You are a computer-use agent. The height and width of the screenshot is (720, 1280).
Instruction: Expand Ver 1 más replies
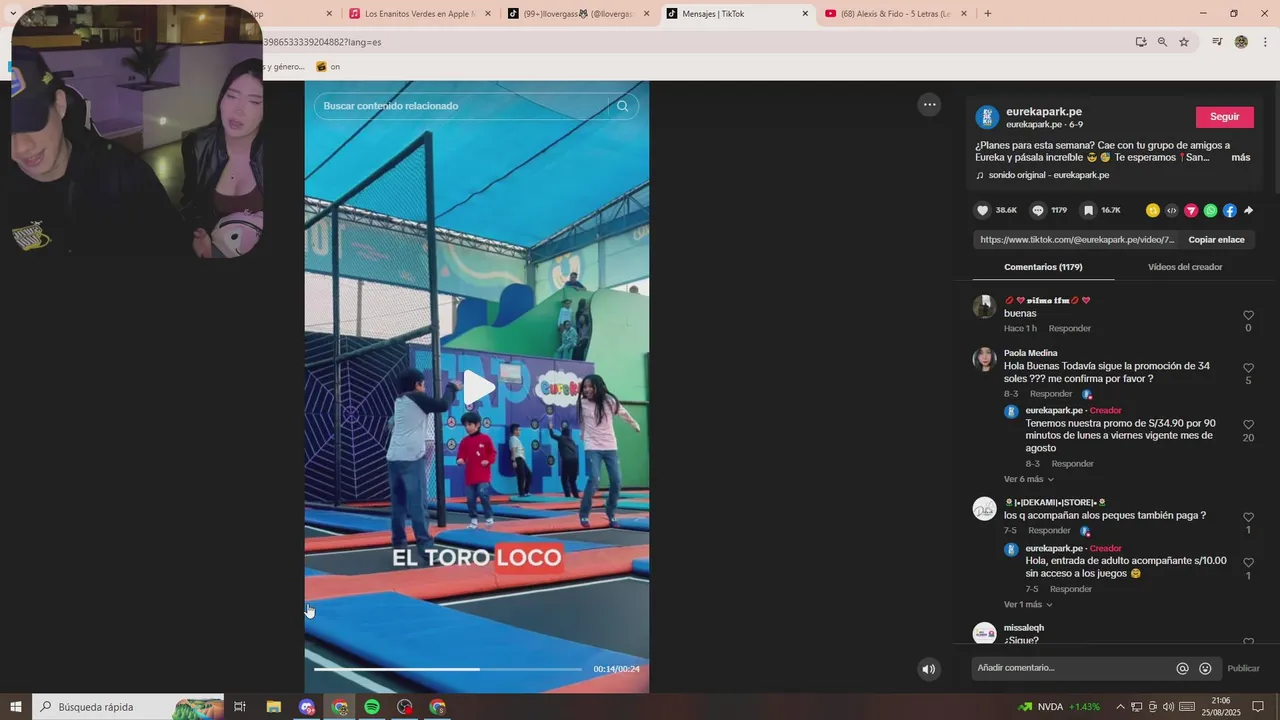pos(1028,605)
